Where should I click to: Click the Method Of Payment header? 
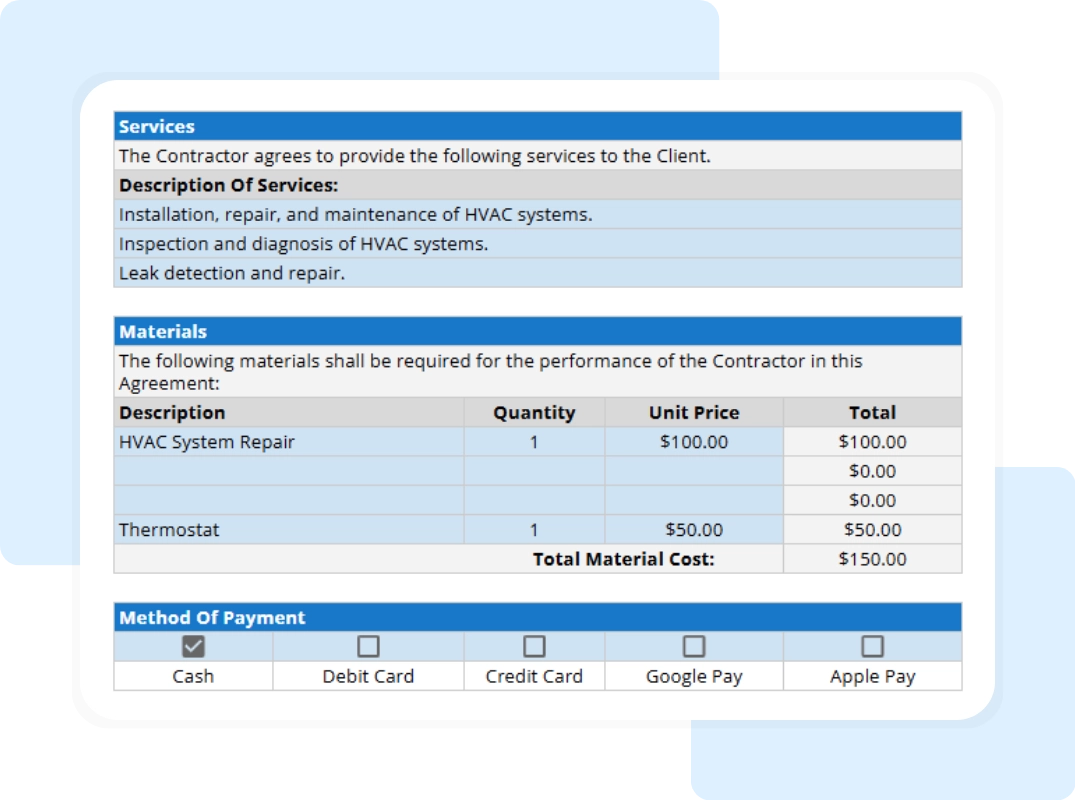[537, 618]
